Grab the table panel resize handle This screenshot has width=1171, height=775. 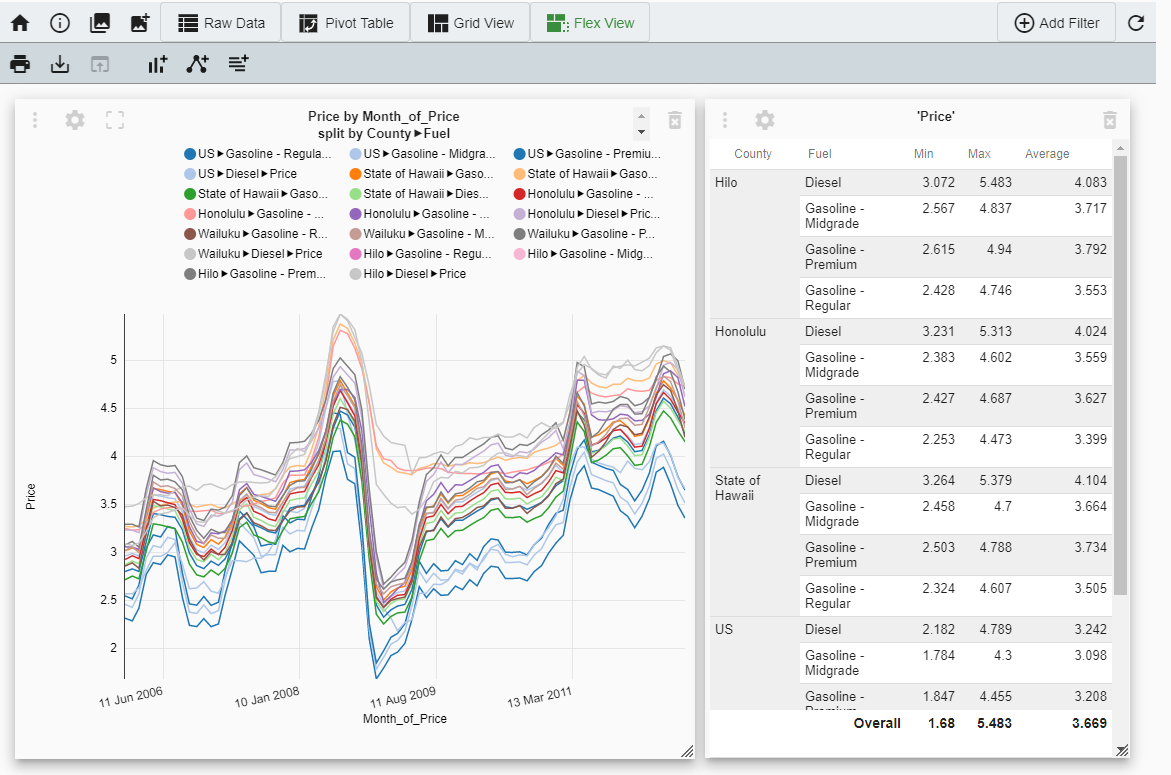[x=1122, y=751]
